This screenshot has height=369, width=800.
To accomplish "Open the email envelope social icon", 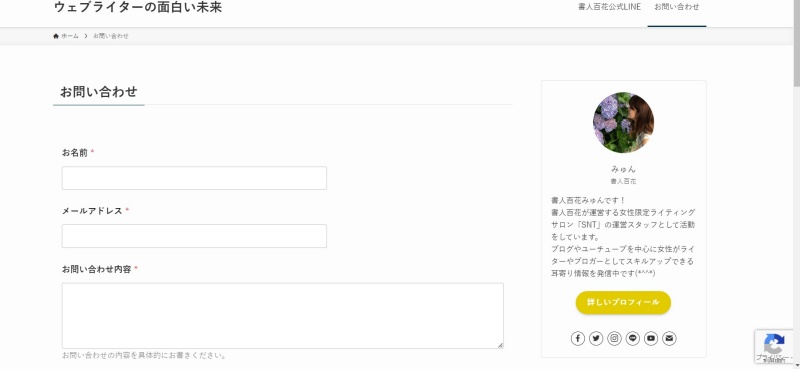I will (x=669, y=338).
